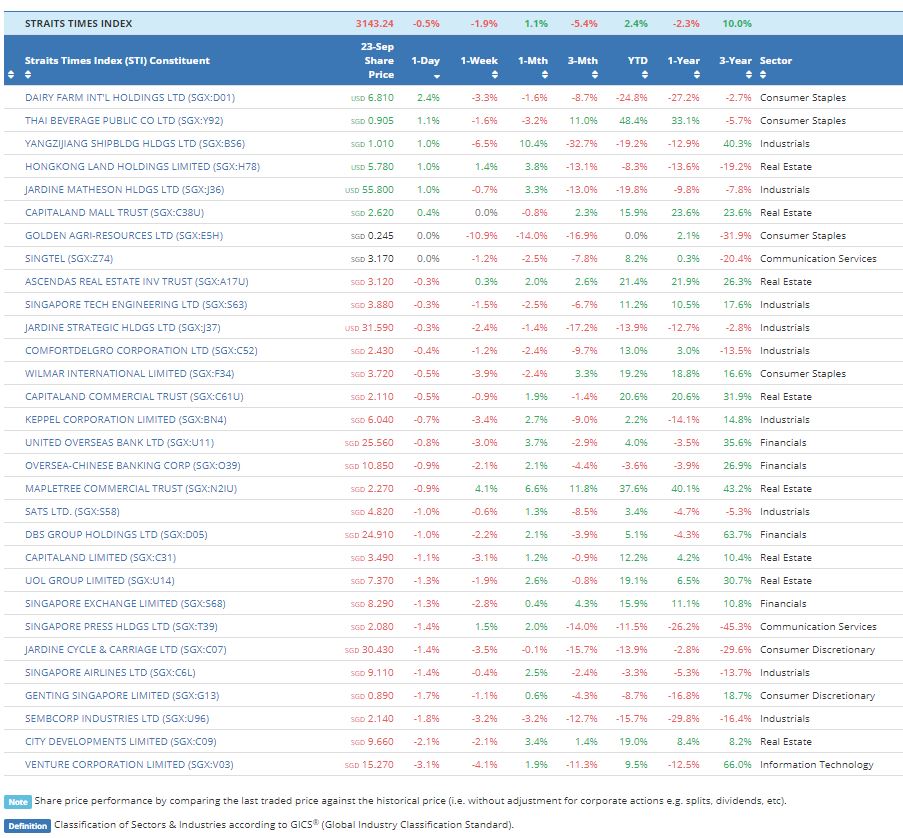Sort by Sector using its sort arrows
Image resolution: width=903 pixels, height=838 pixels.
click(763, 75)
